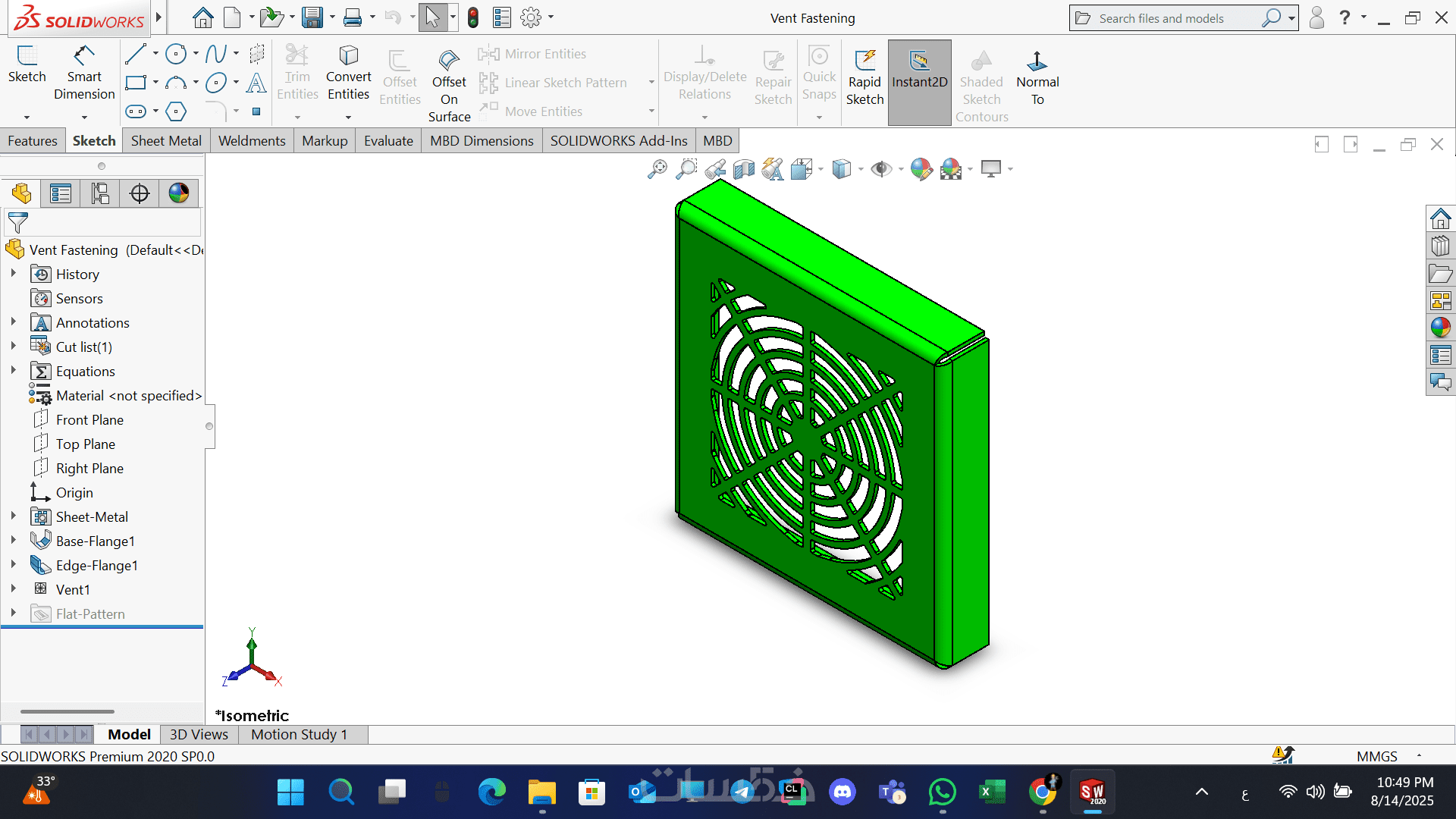Select the Front Plane item
This screenshot has height=819, width=1456.
click(x=89, y=420)
